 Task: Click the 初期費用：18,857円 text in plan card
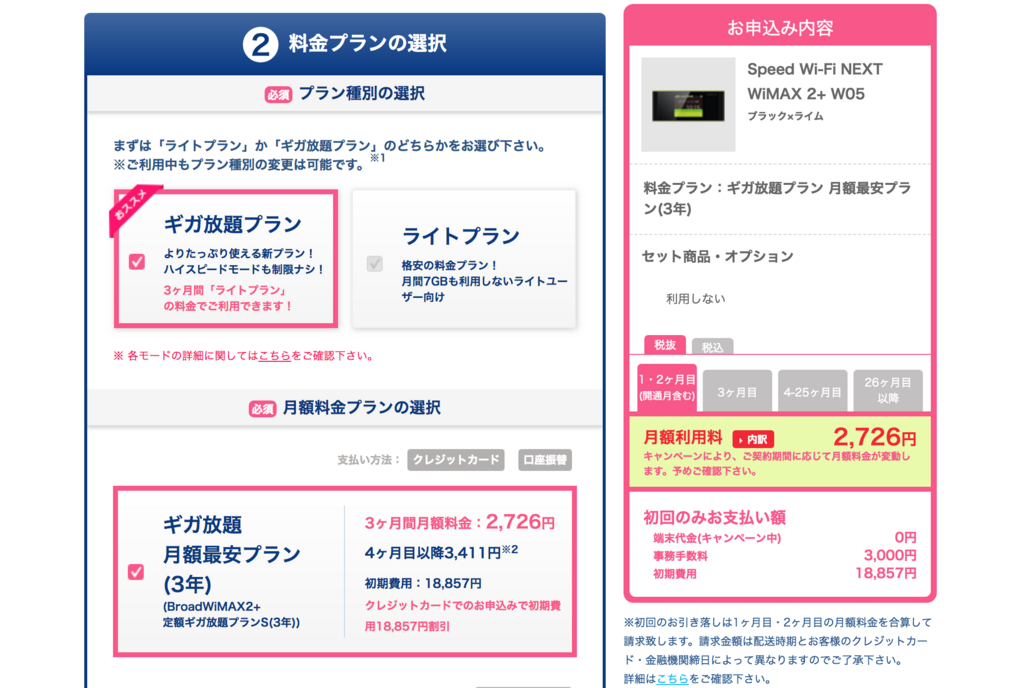click(x=423, y=583)
